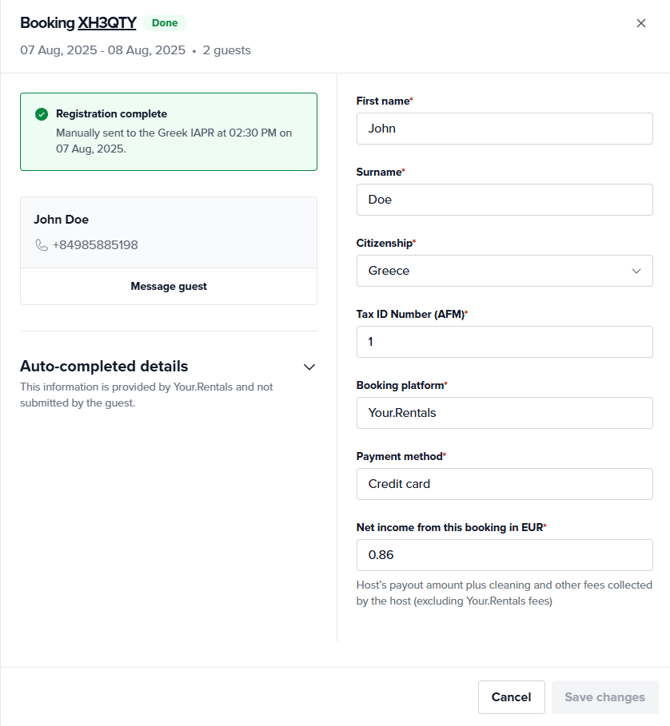Click the phone icon beside guest number
Screen dimensions: 670x726
[x=41, y=245]
